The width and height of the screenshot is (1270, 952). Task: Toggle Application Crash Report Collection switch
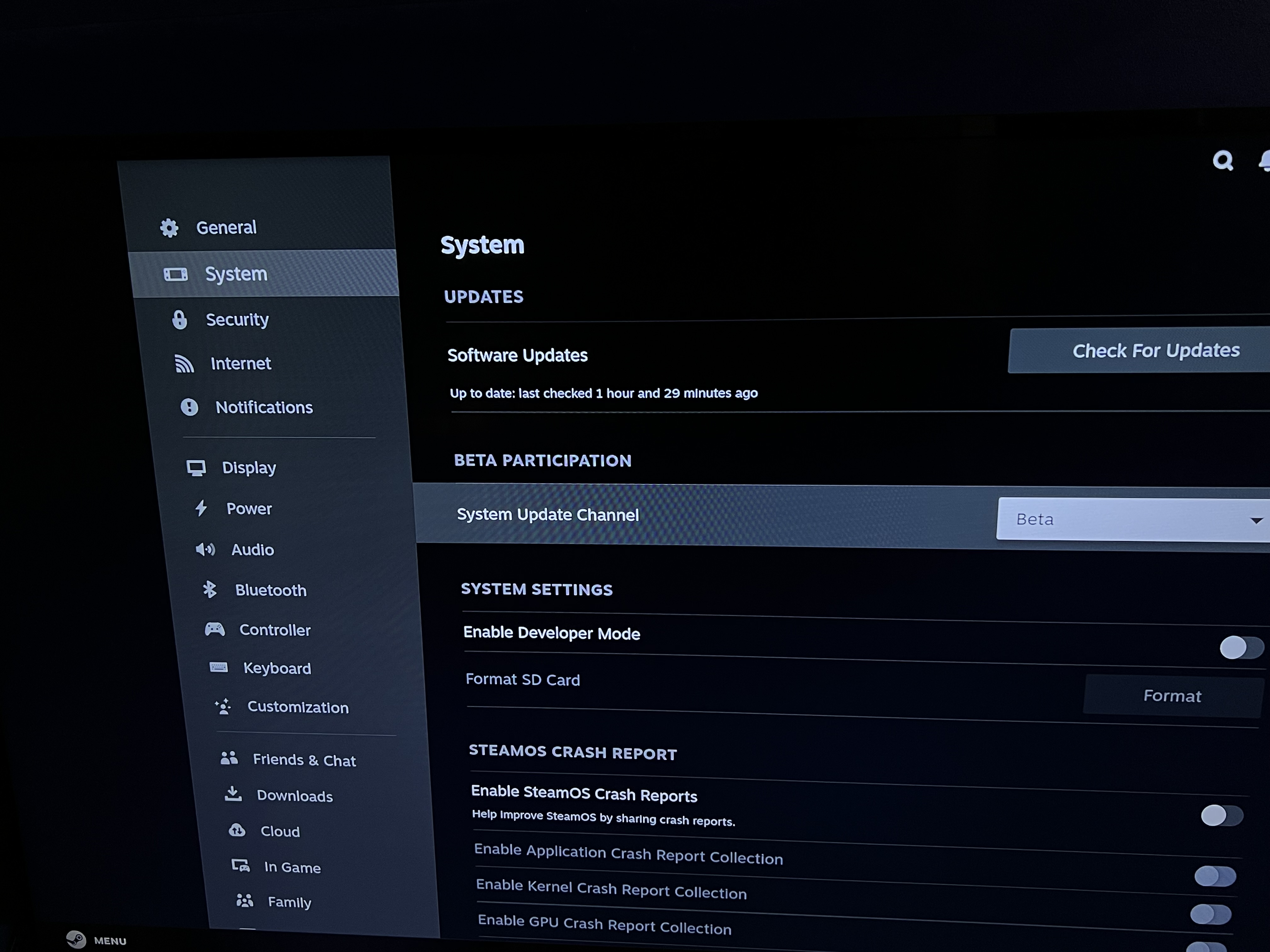[x=1215, y=876]
